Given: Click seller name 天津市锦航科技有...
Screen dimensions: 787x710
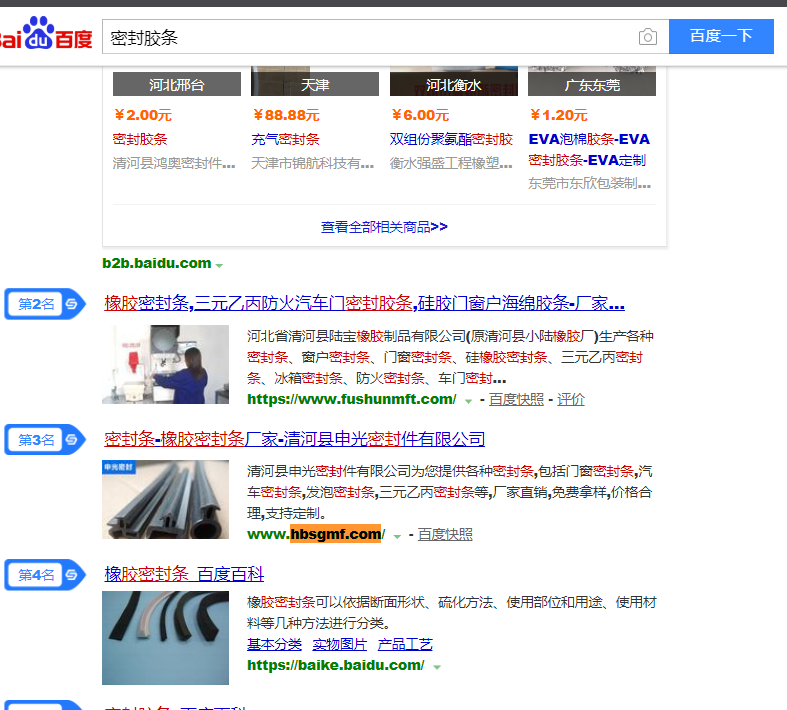Looking at the screenshot, I should pos(312,163).
